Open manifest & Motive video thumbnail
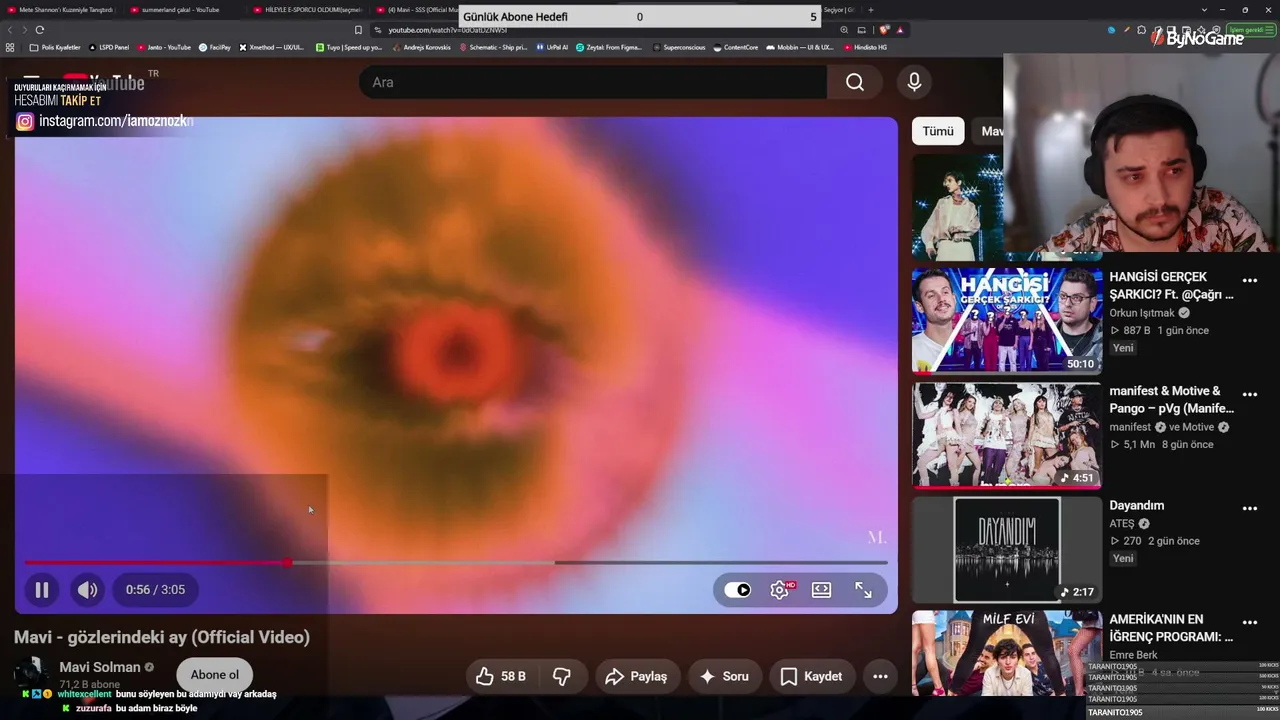The width and height of the screenshot is (1280, 720). [1006, 435]
